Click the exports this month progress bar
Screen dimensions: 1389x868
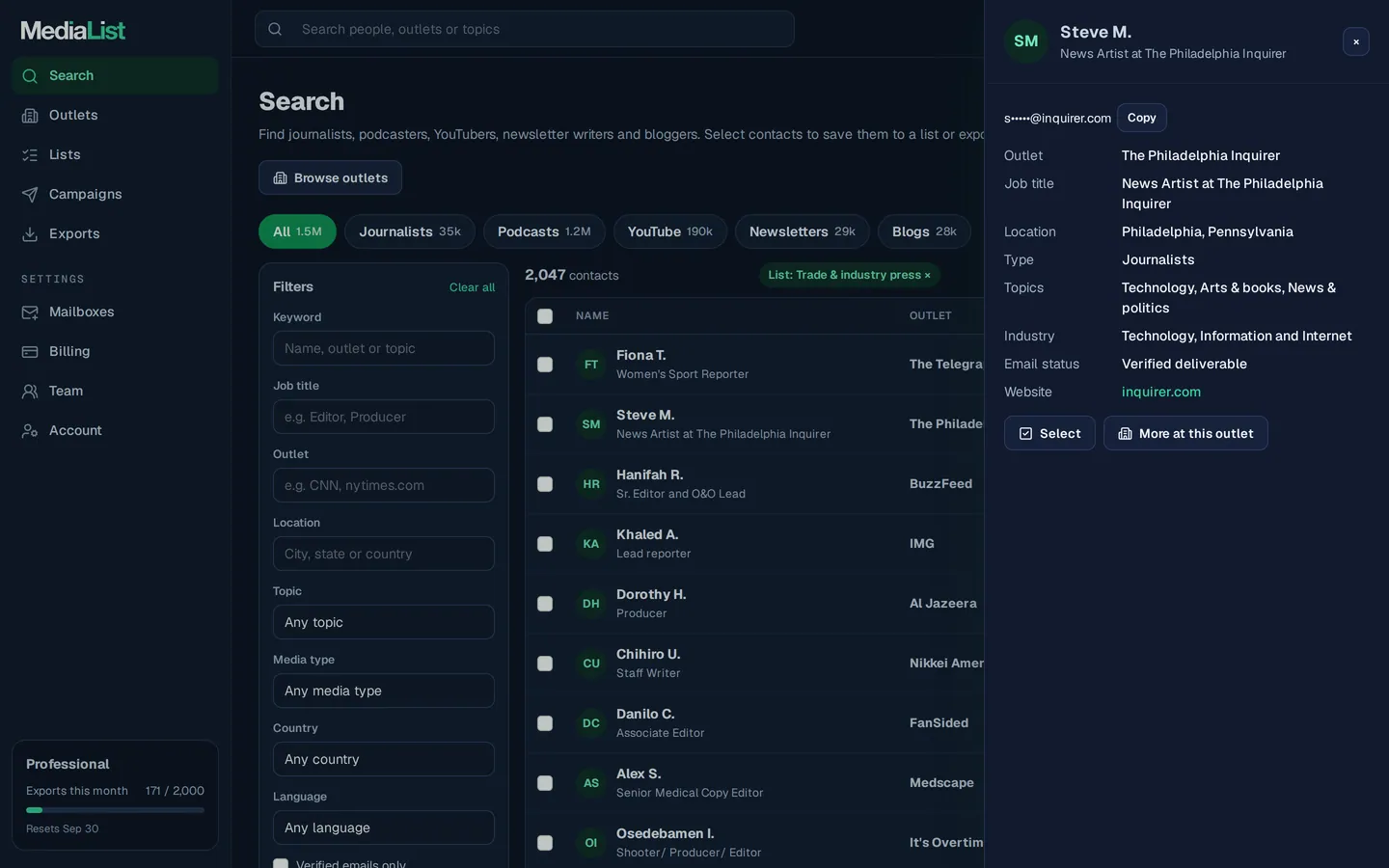[x=115, y=810]
